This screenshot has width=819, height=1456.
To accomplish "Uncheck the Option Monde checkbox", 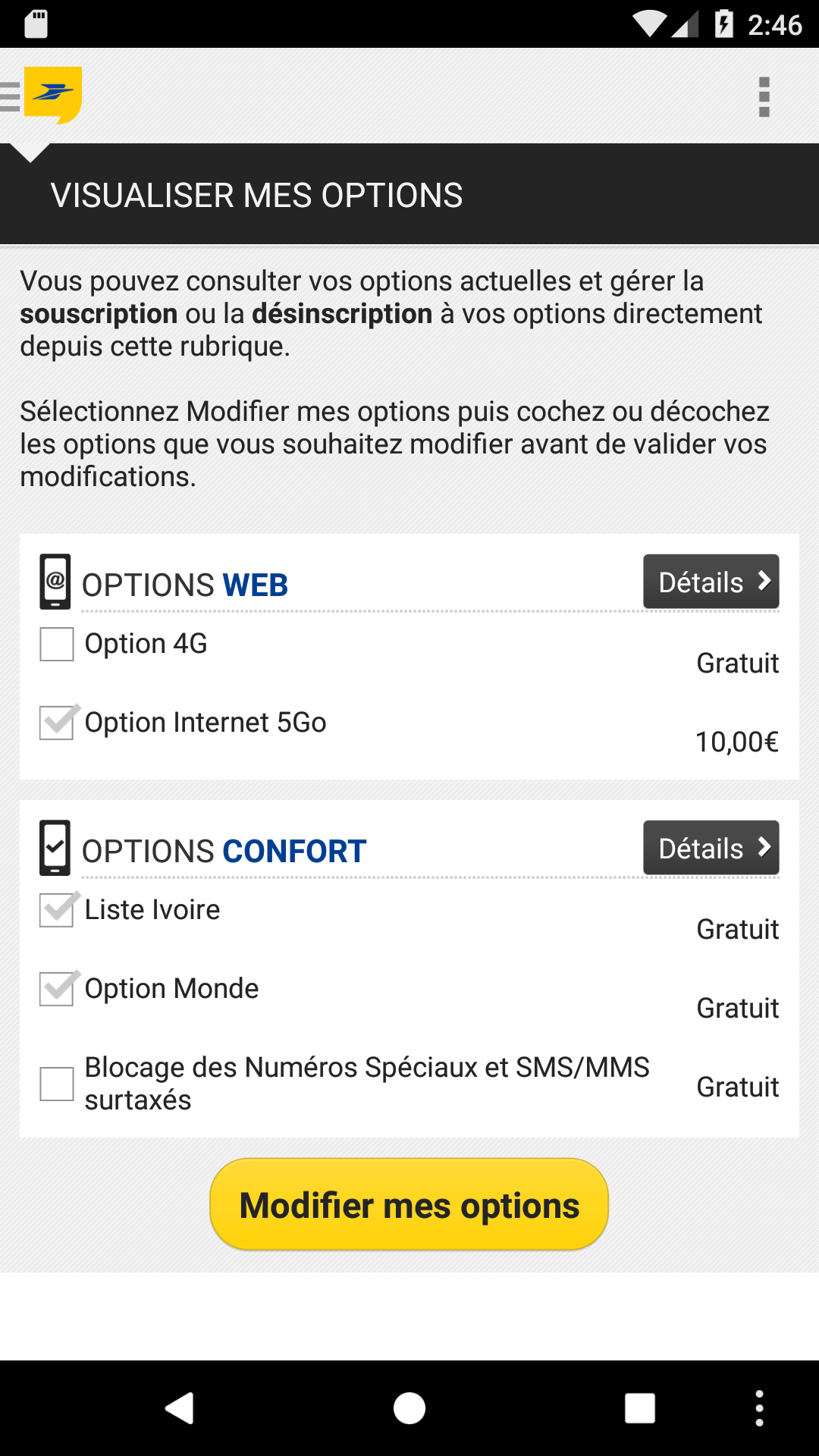I will (57, 989).
